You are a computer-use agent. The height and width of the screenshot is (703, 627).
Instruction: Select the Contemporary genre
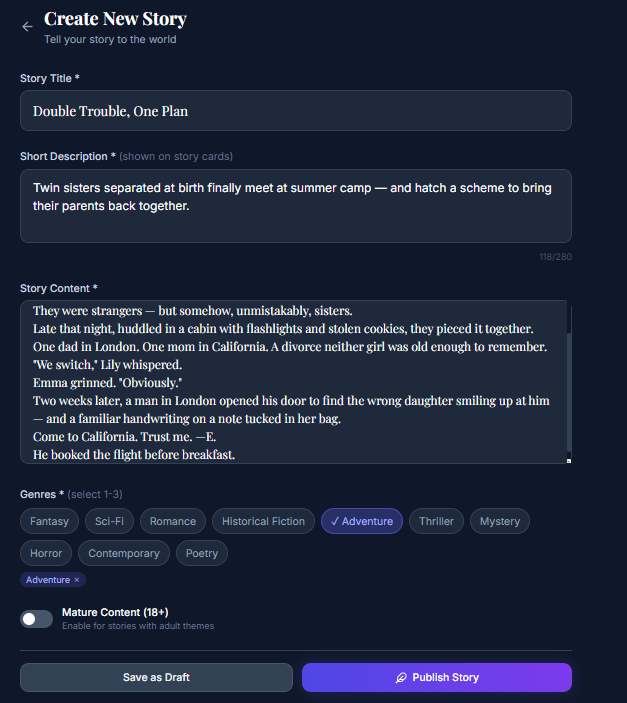(x=124, y=553)
